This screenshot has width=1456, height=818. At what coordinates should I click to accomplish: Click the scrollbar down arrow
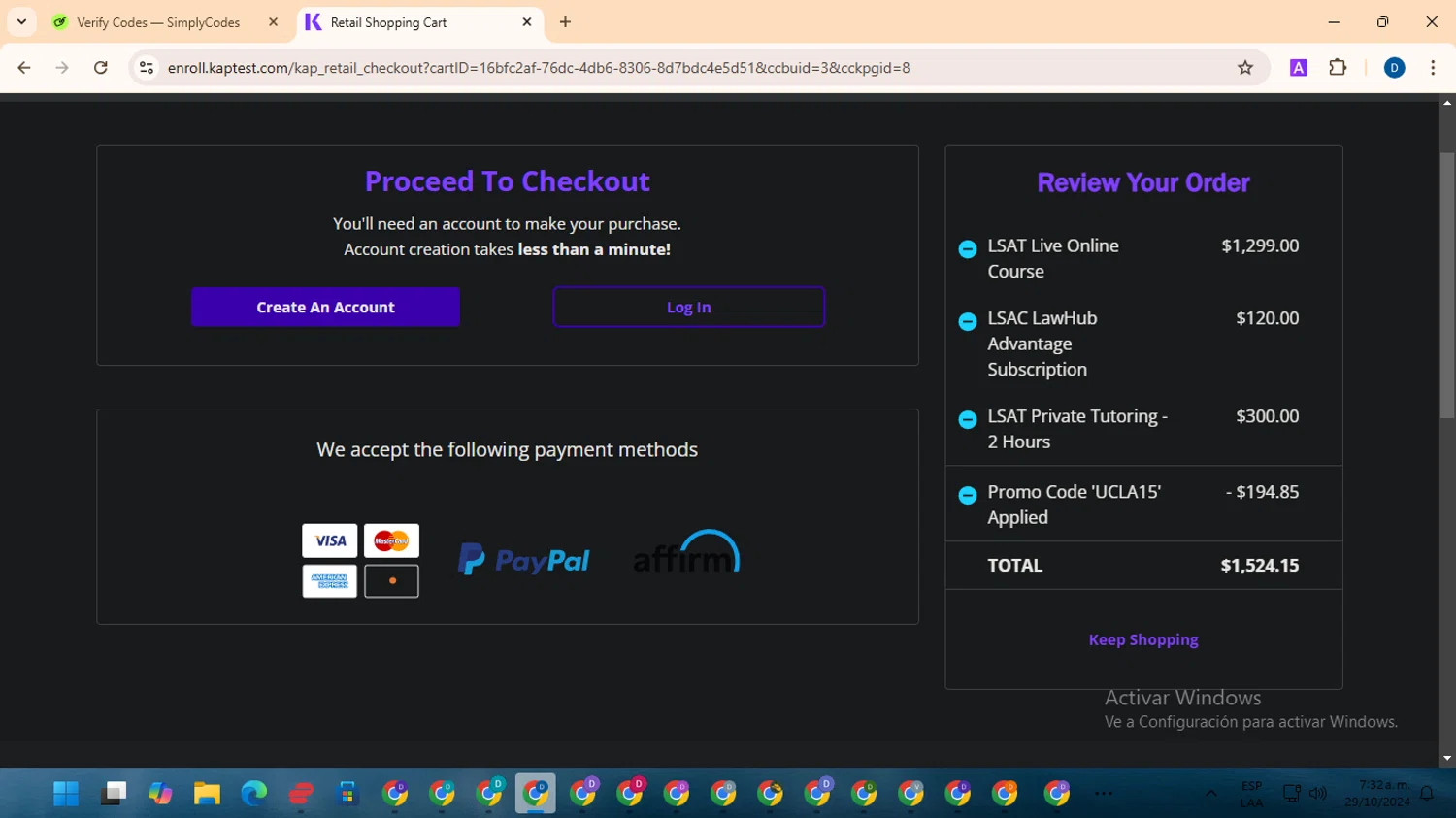[1447, 758]
